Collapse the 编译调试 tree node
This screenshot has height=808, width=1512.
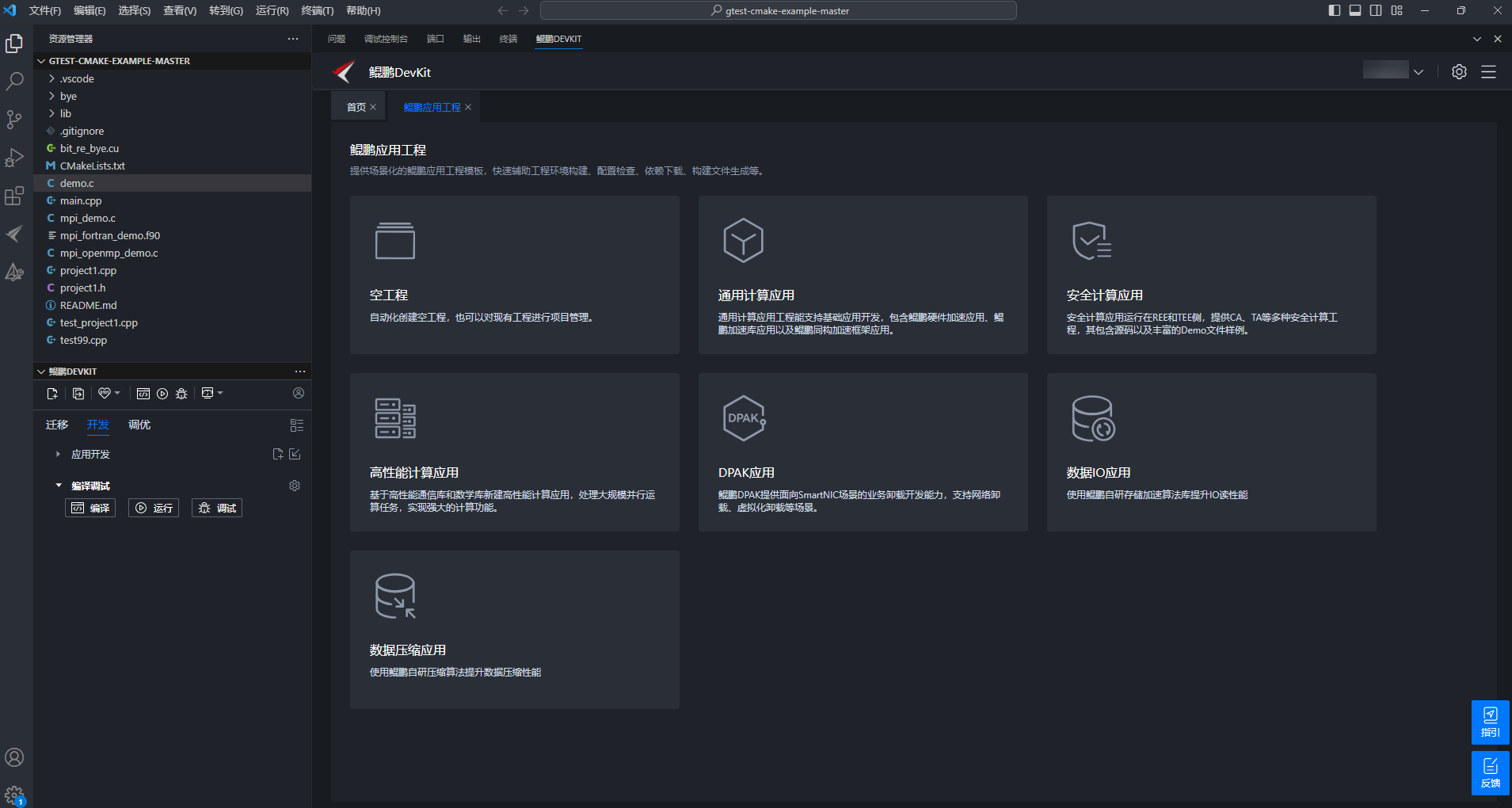point(58,486)
